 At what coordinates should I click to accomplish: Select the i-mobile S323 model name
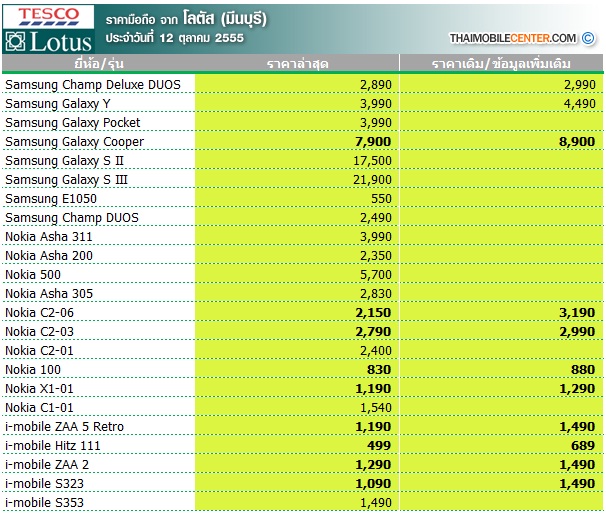[44, 483]
